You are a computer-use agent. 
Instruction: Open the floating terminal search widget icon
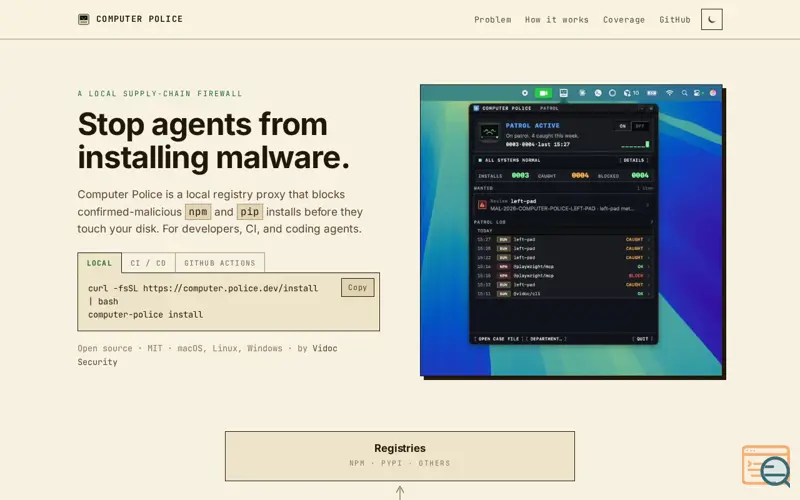(766, 466)
